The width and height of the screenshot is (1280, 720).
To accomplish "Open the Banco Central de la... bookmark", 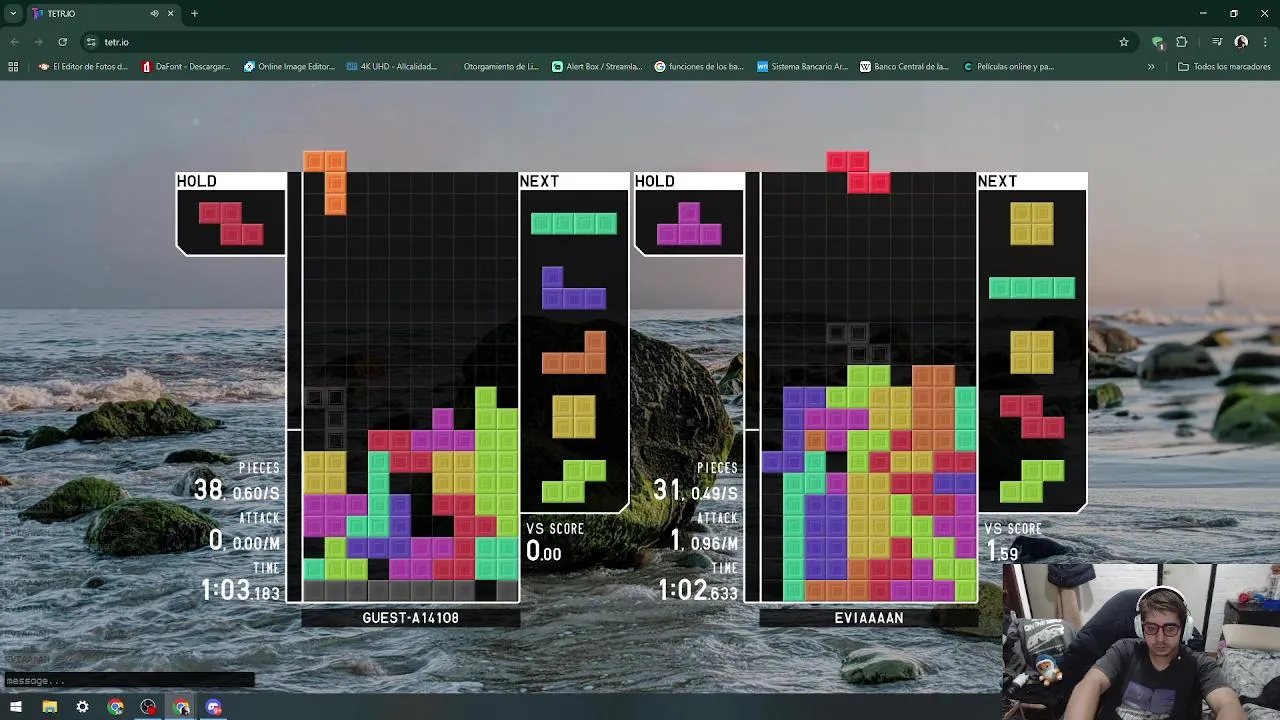I will coord(904,67).
